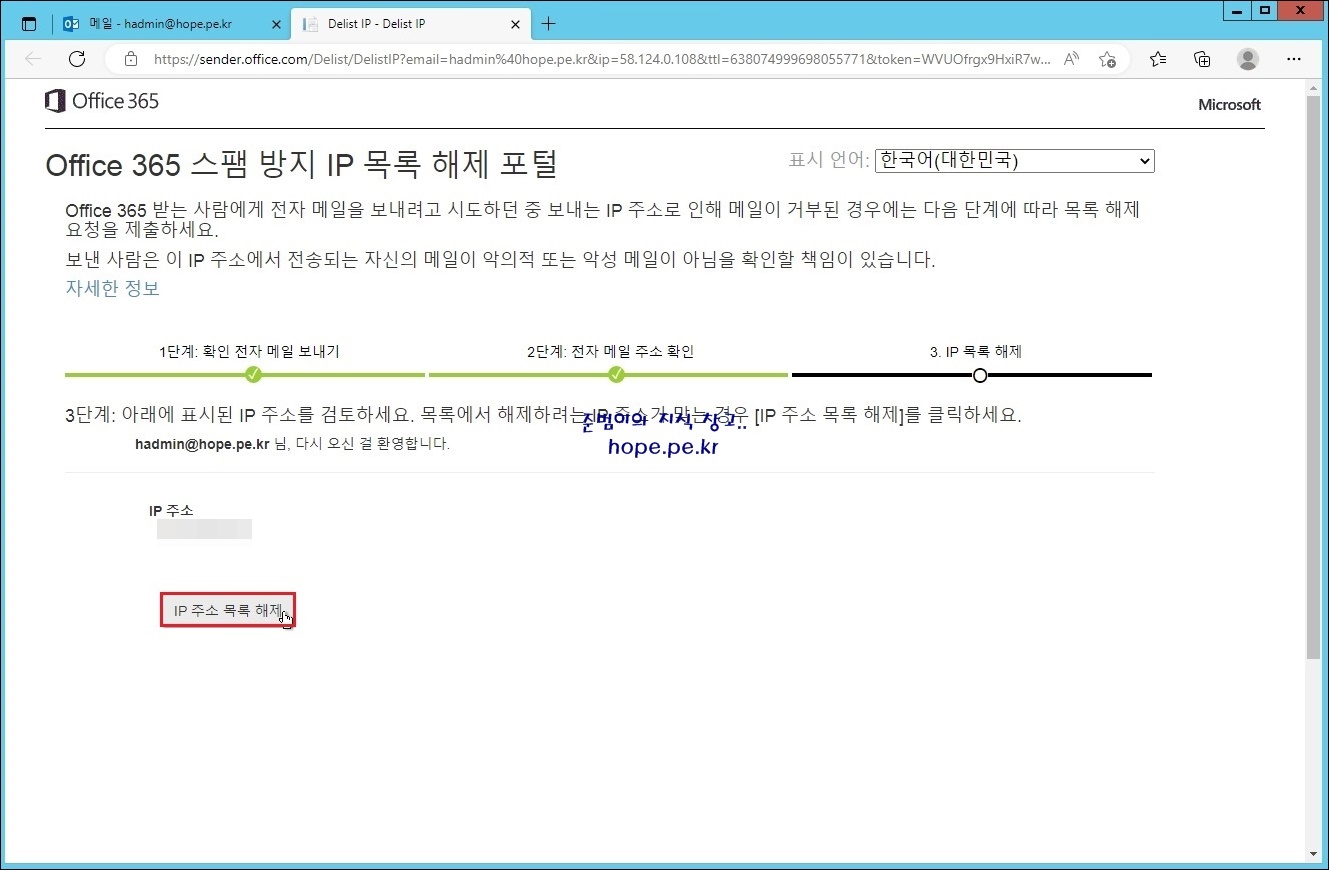Select the 3. IP 목록 해제 label
The image size is (1329, 870).
975,351
